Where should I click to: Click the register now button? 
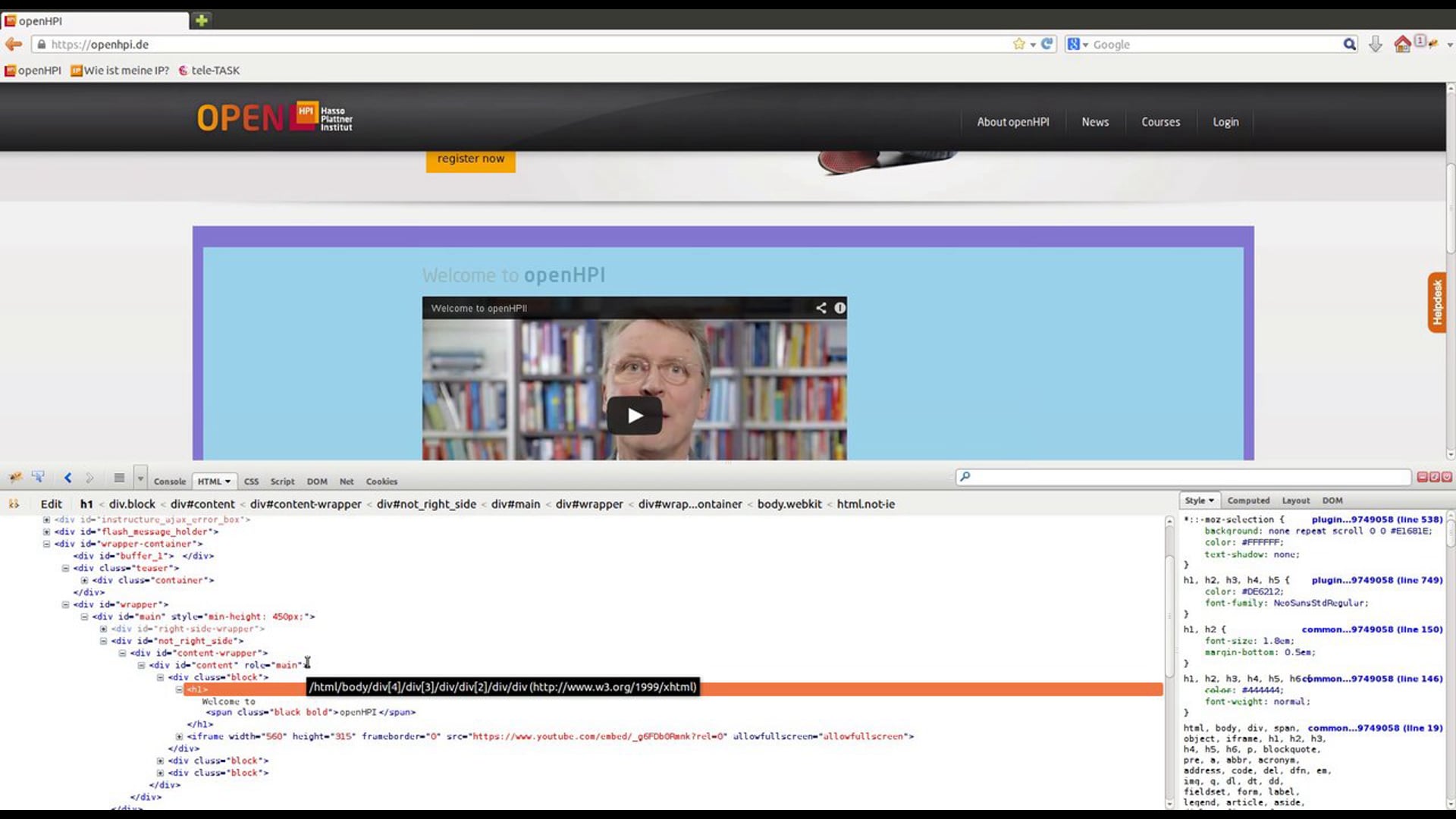coord(470,159)
